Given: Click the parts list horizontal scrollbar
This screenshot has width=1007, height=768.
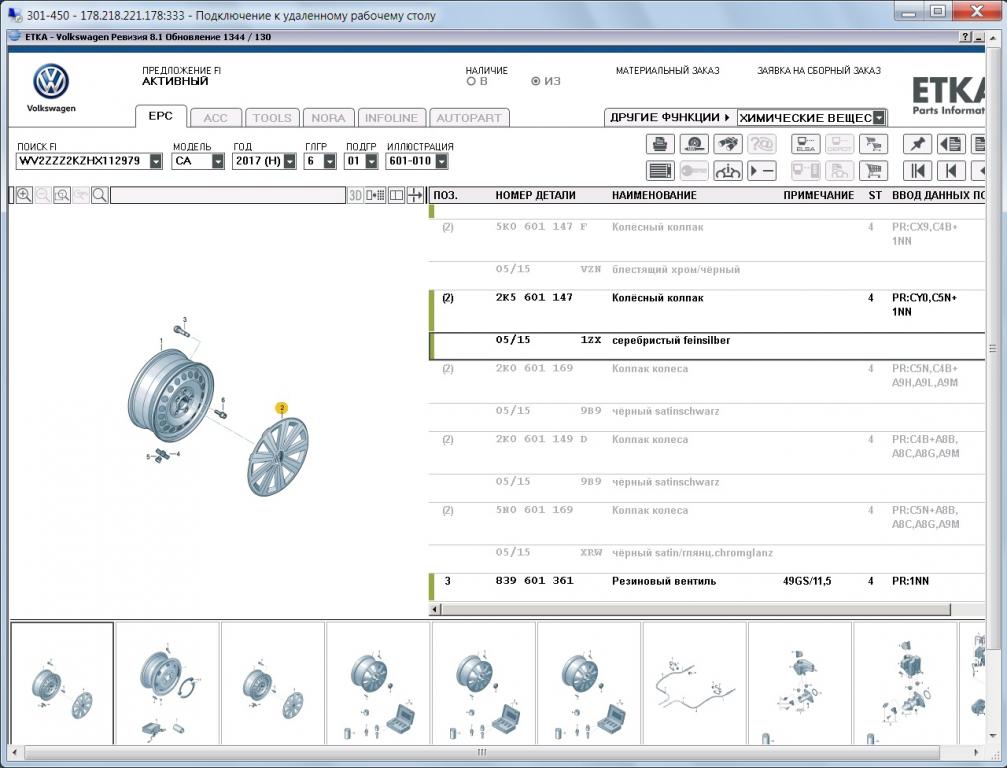Looking at the screenshot, I should coord(696,609).
